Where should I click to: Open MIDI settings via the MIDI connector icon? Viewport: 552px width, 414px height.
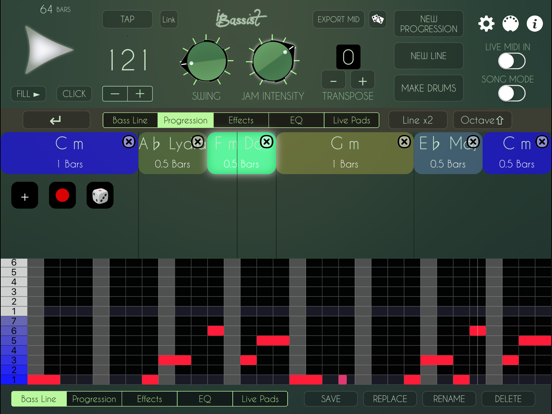click(510, 24)
